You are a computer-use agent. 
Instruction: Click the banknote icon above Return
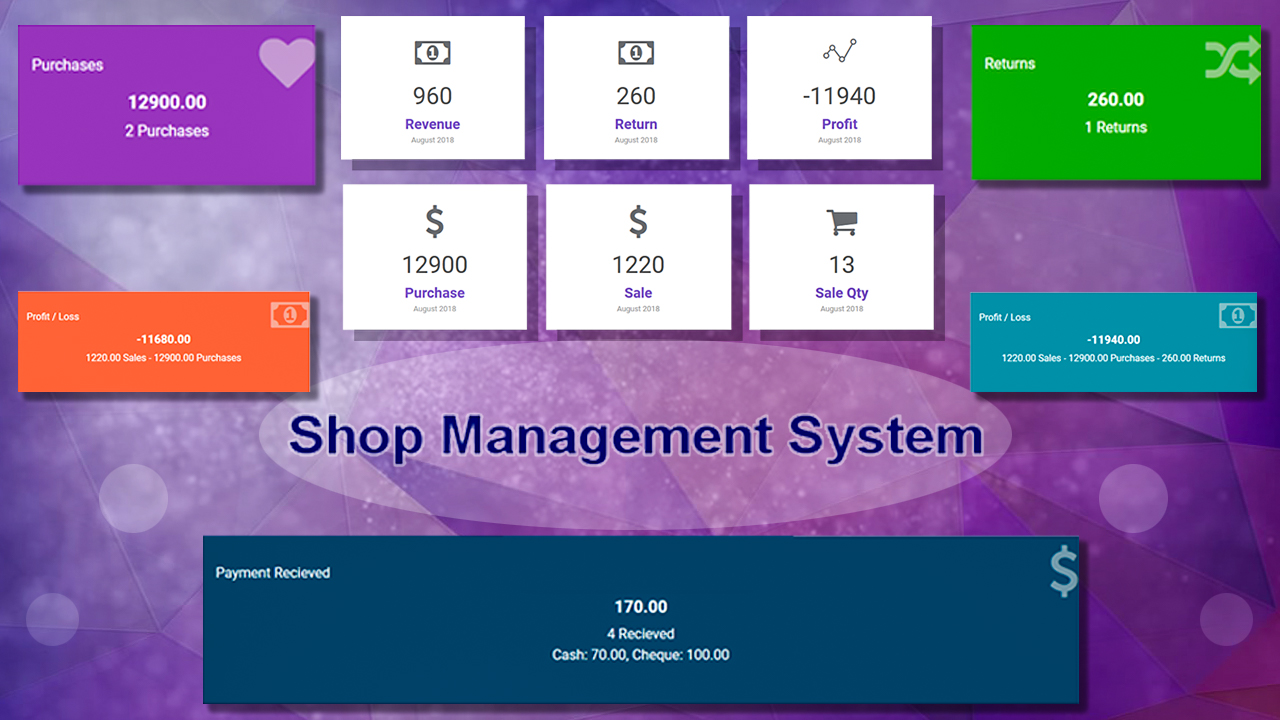click(x=636, y=52)
